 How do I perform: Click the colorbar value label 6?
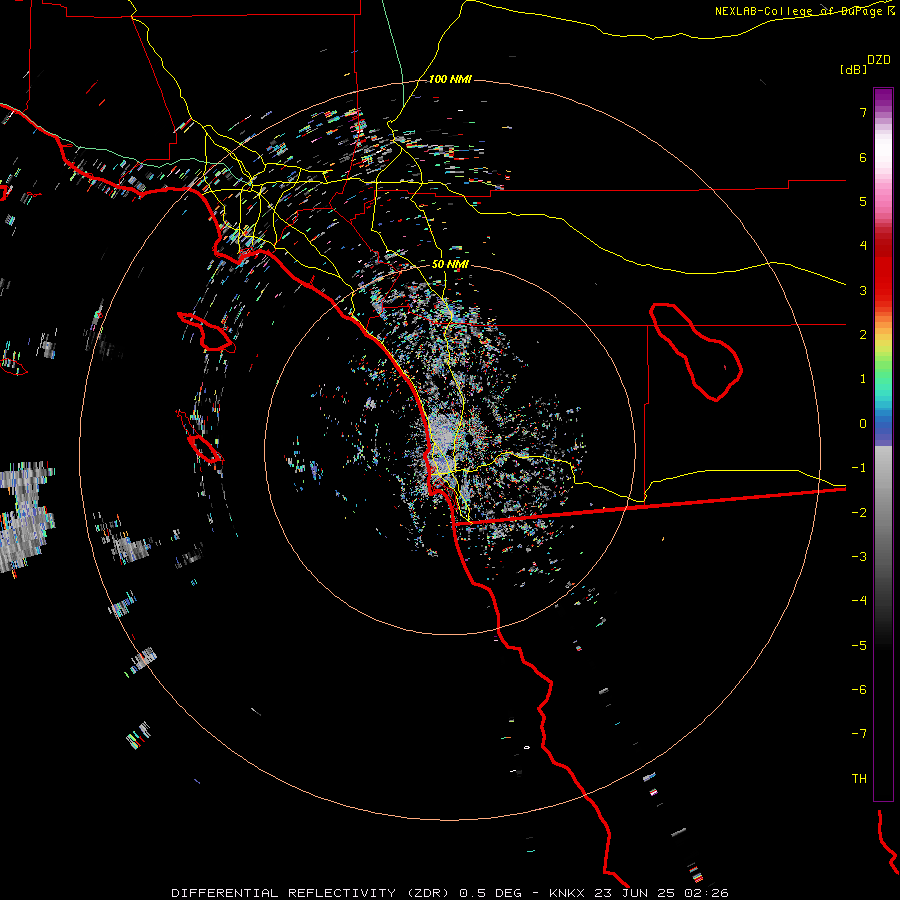[863, 157]
